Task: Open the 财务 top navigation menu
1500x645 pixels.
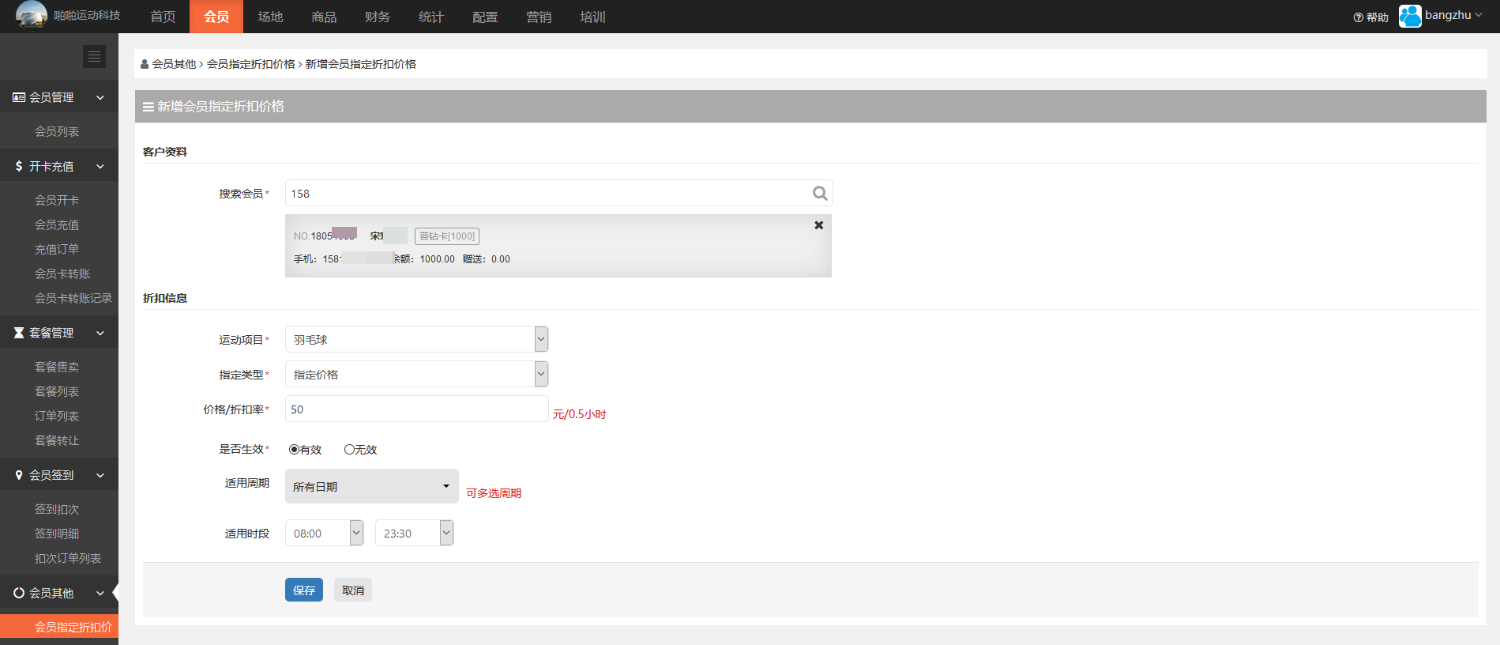Action: (x=378, y=17)
